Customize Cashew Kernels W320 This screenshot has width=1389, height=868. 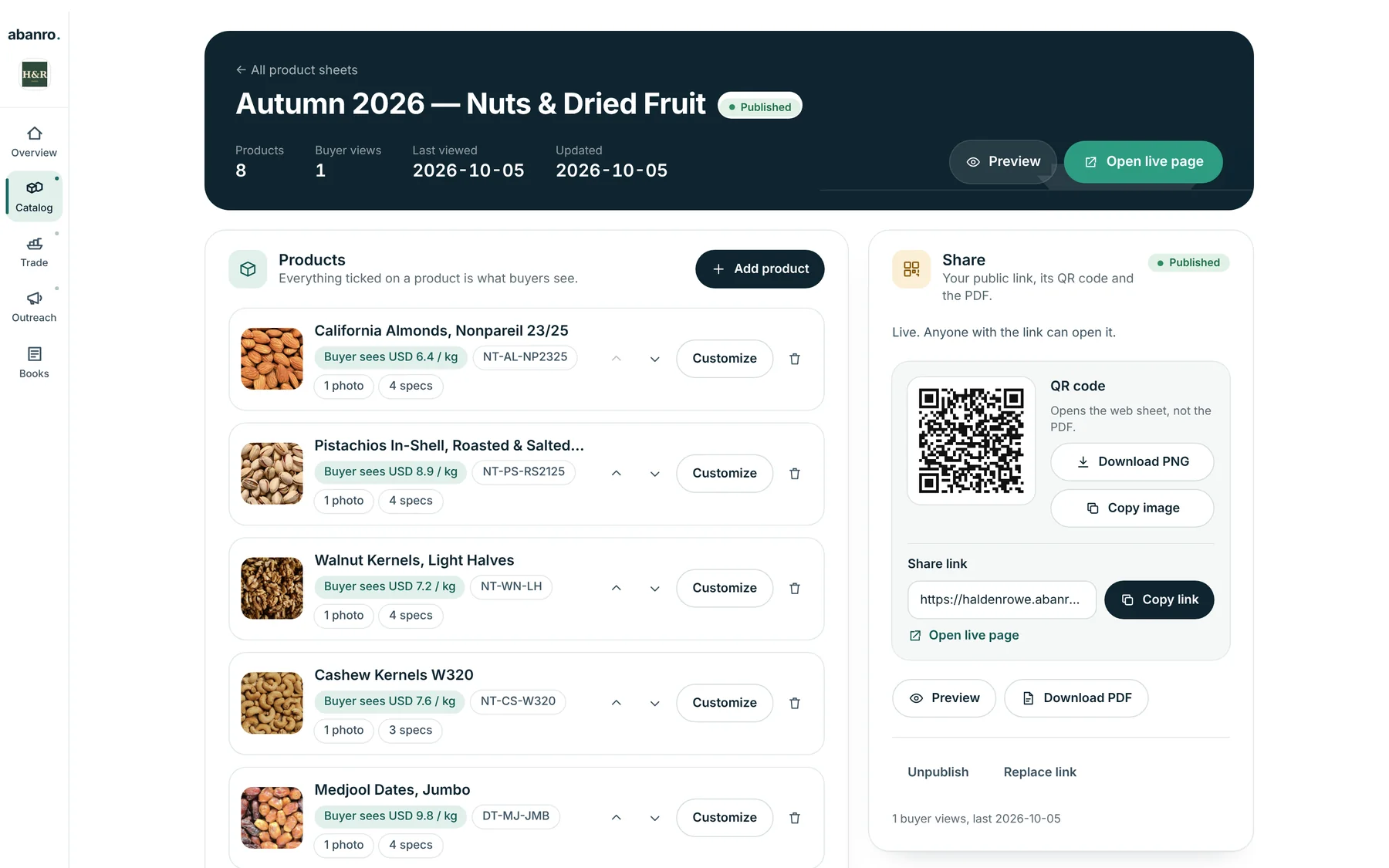(725, 703)
